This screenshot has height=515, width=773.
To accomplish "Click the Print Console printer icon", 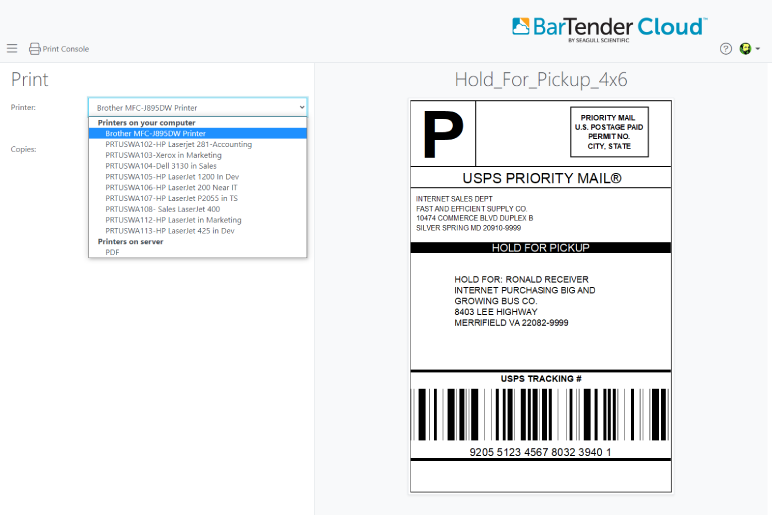I will tap(35, 49).
